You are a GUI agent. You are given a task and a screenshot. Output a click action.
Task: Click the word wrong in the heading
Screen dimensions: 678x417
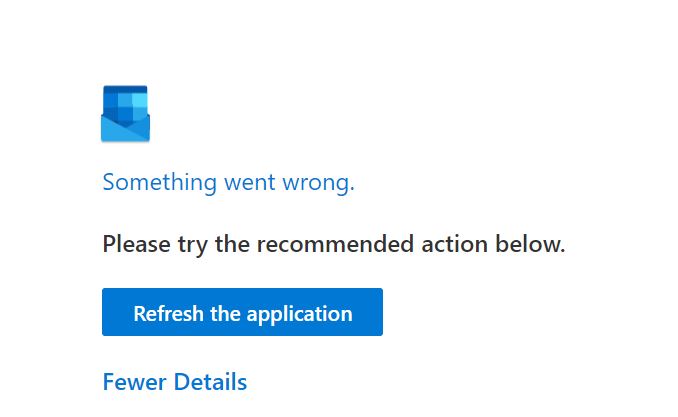click(318, 183)
